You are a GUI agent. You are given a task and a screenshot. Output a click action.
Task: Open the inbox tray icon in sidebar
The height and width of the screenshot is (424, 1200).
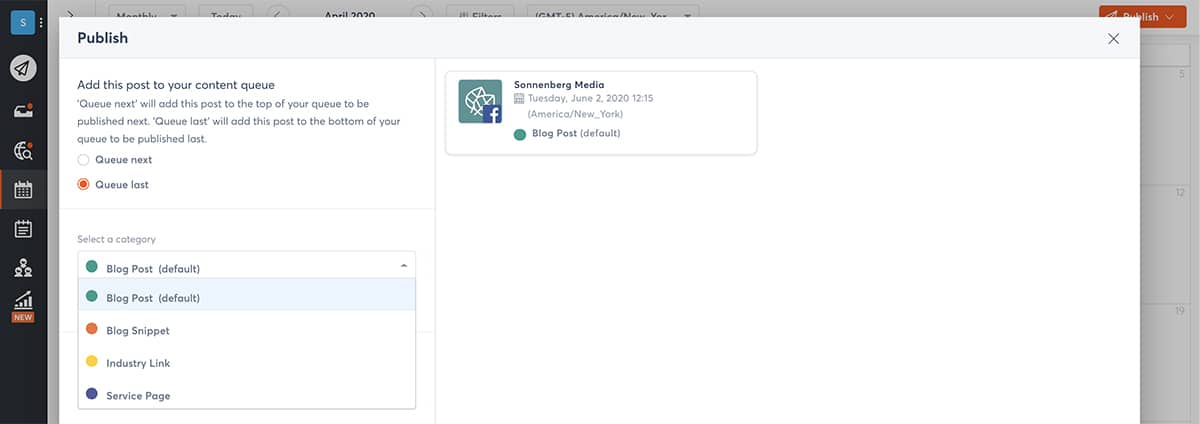[23, 109]
